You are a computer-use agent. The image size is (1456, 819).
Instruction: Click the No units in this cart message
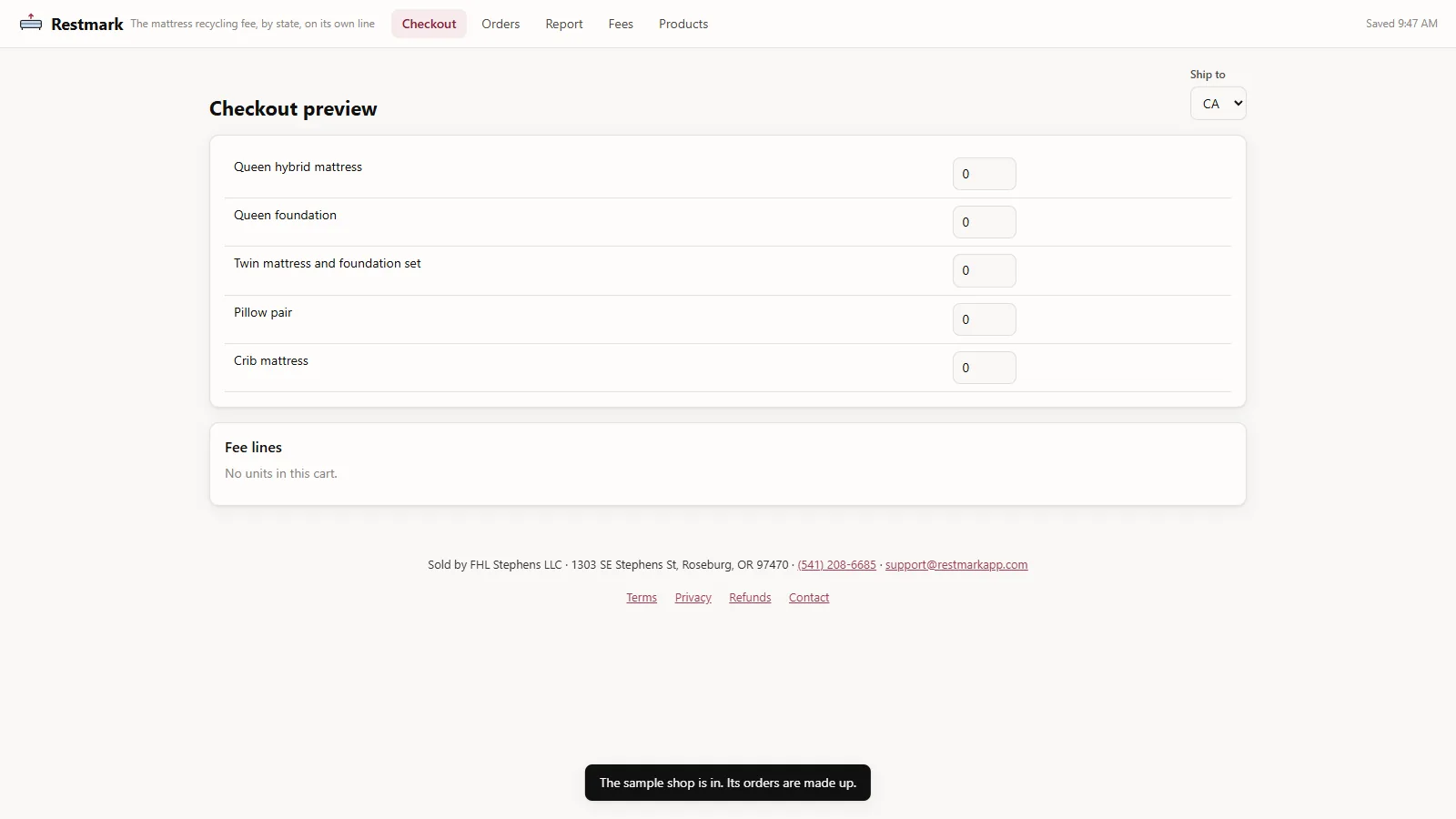click(281, 473)
